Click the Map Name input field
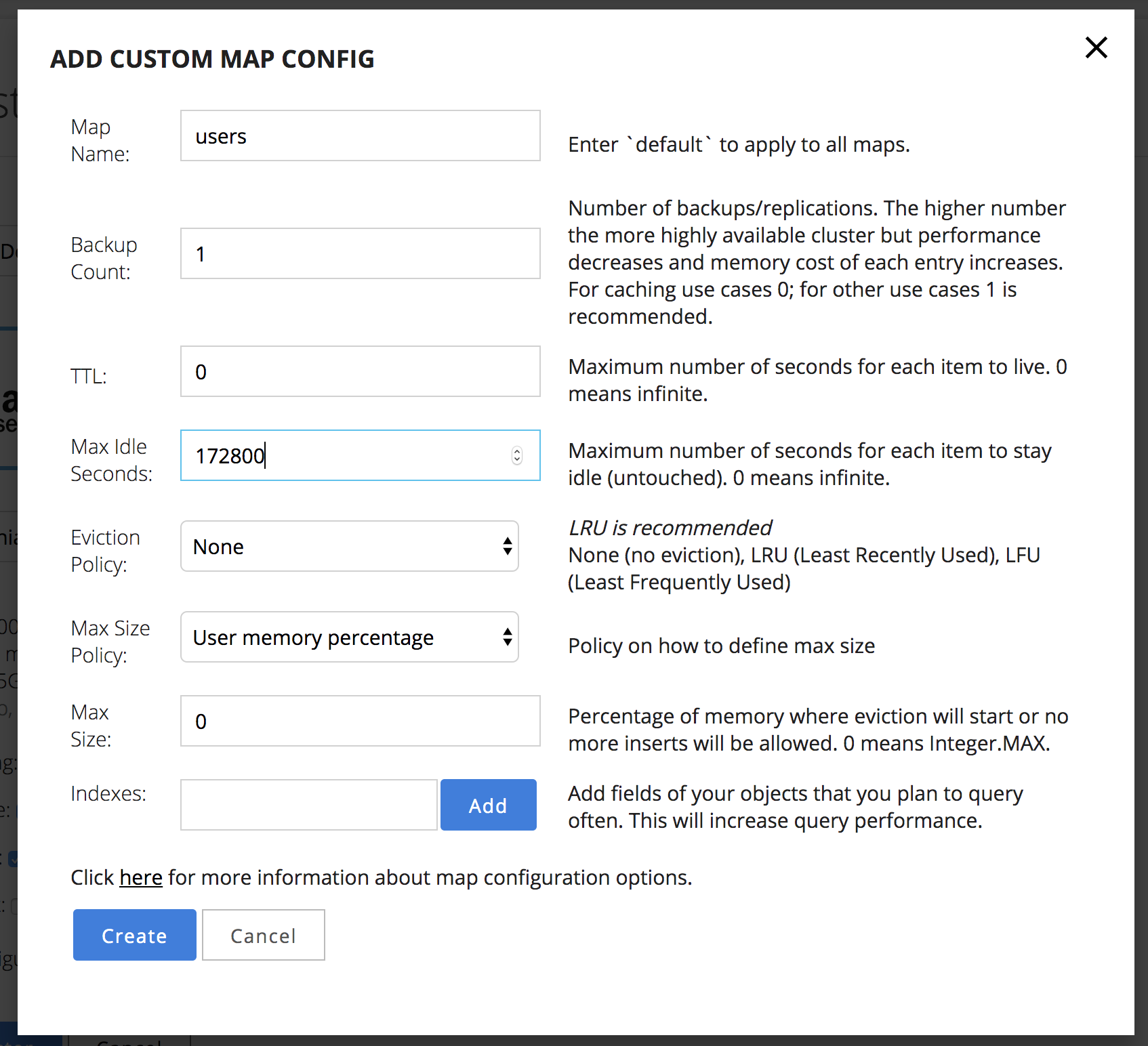 coord(360,136)
